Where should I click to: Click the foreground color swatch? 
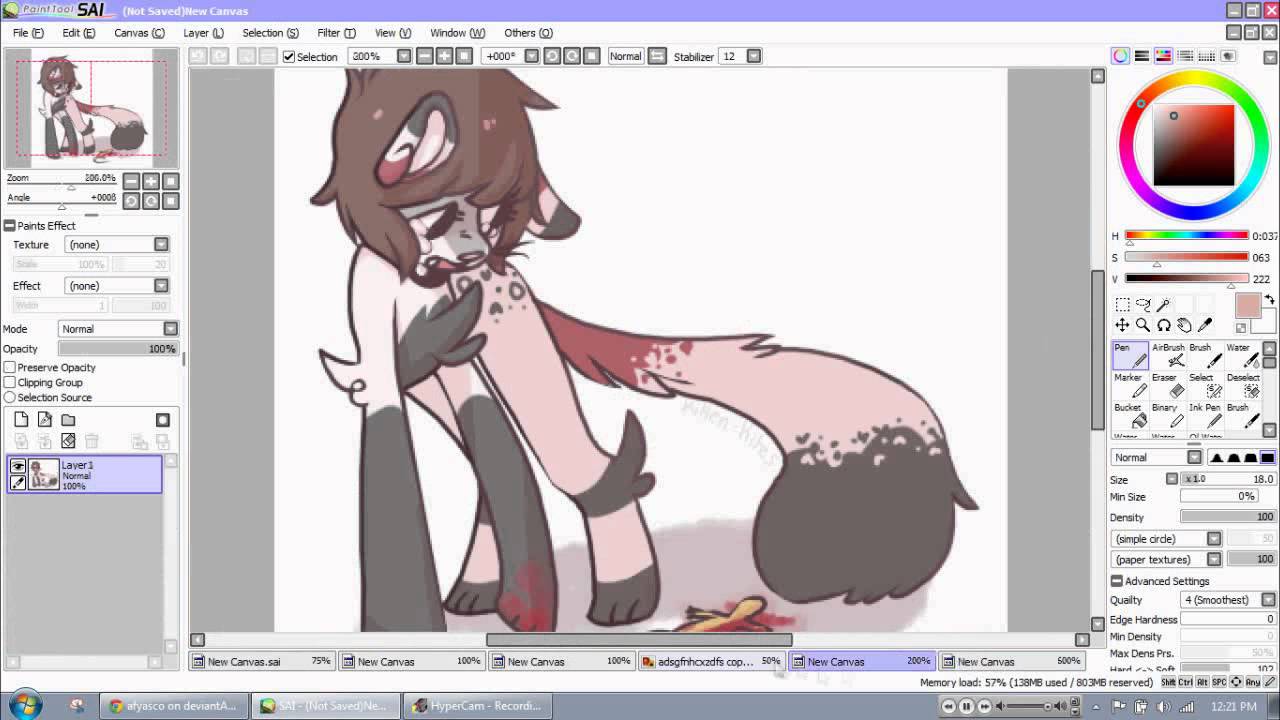tap(1247, 306)
